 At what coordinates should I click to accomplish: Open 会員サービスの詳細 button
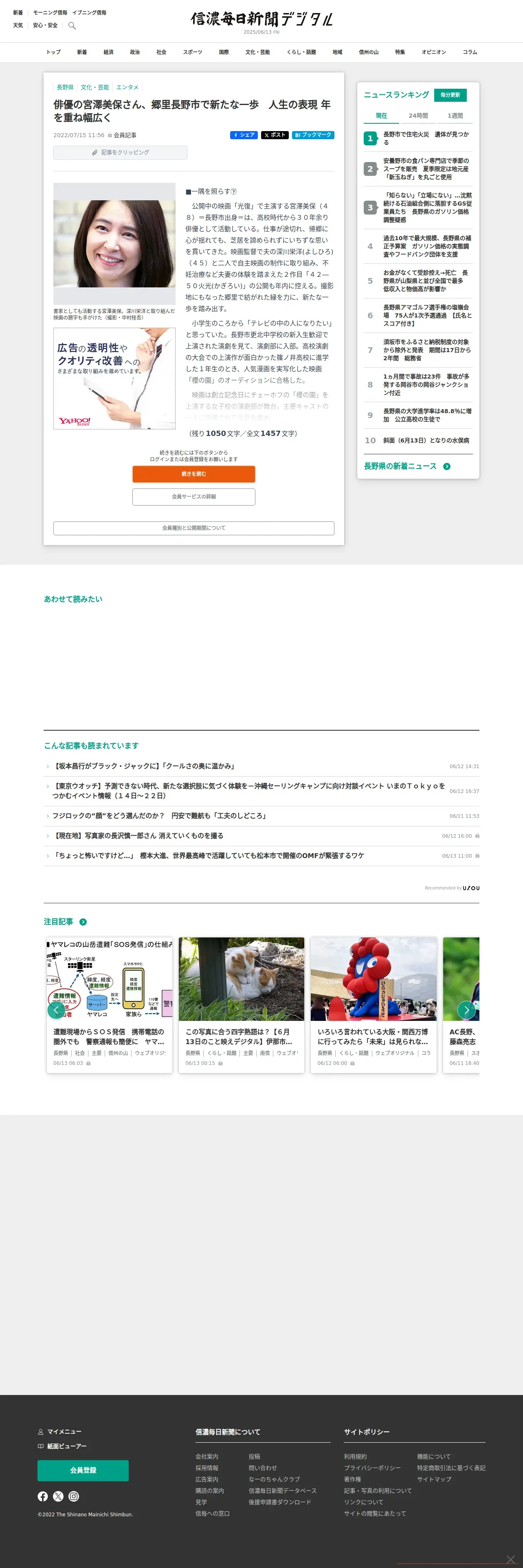[193, 497]
